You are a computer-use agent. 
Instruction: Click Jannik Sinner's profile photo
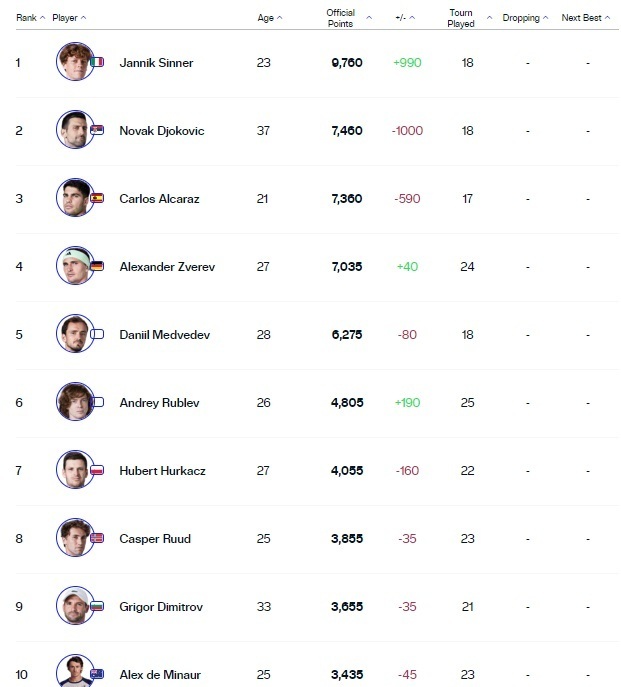(x=74, y=62)
